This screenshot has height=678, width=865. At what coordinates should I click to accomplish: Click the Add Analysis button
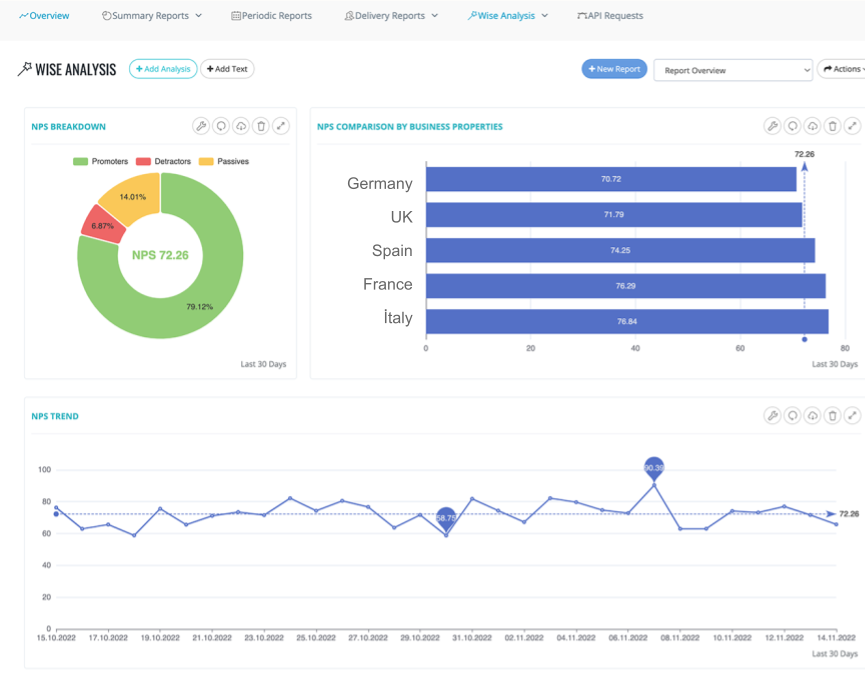163,68
